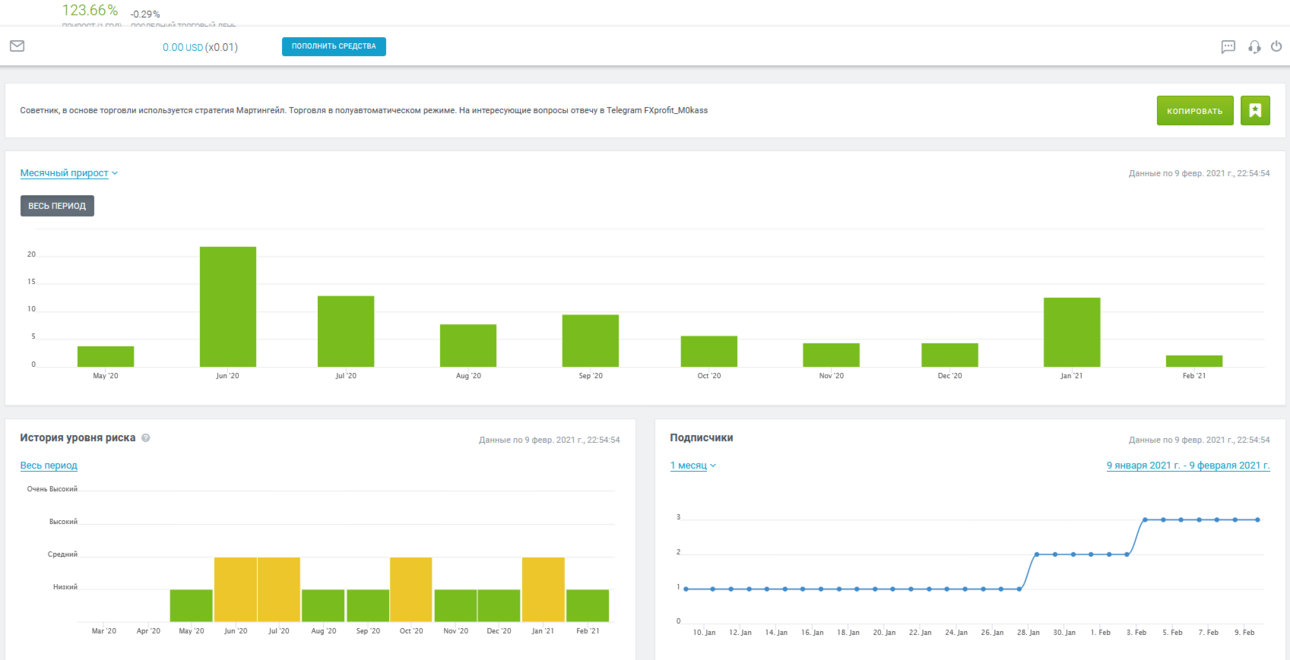Screen dimensions: 1290x660
Task: Click the Oct '20 yellow risk level bar
Action: 411,589
